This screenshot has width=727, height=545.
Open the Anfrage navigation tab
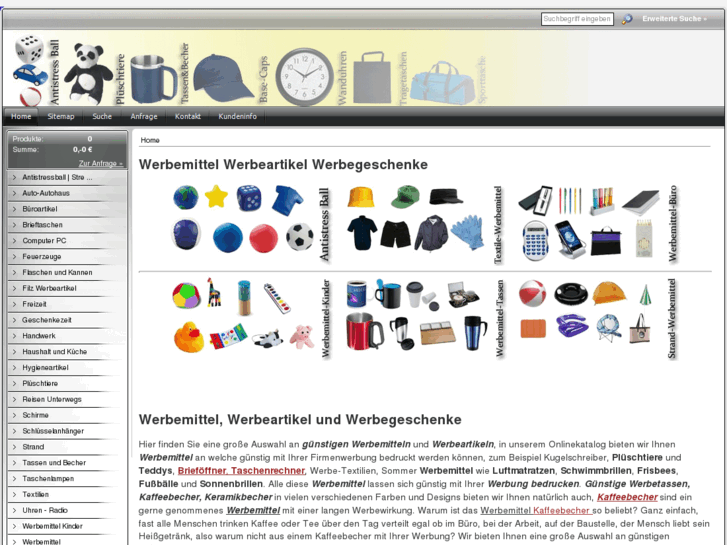click(x=144, y=116)
